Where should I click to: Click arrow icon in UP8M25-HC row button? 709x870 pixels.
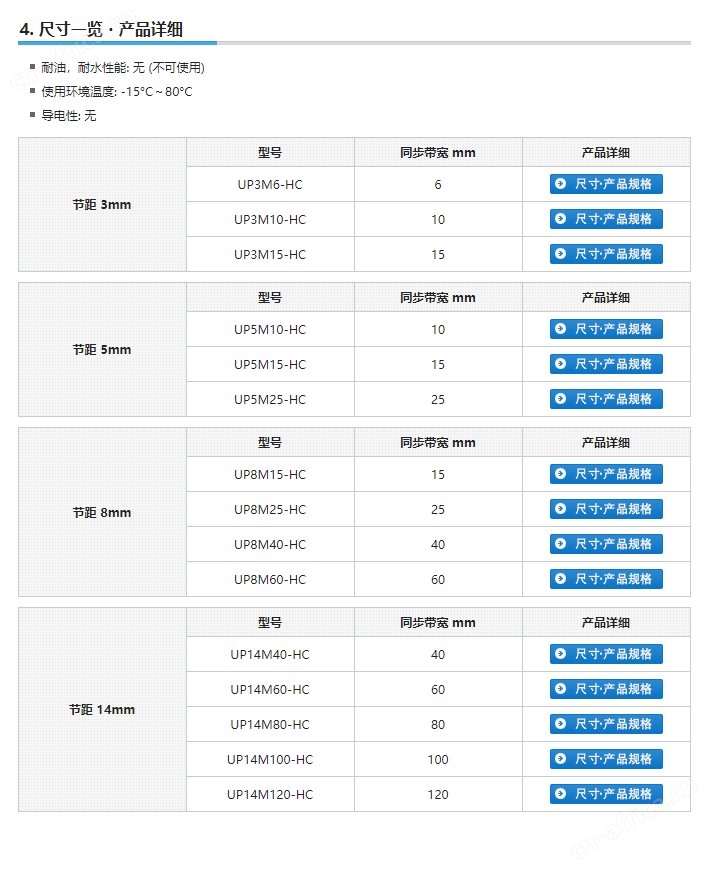(560, 508)
